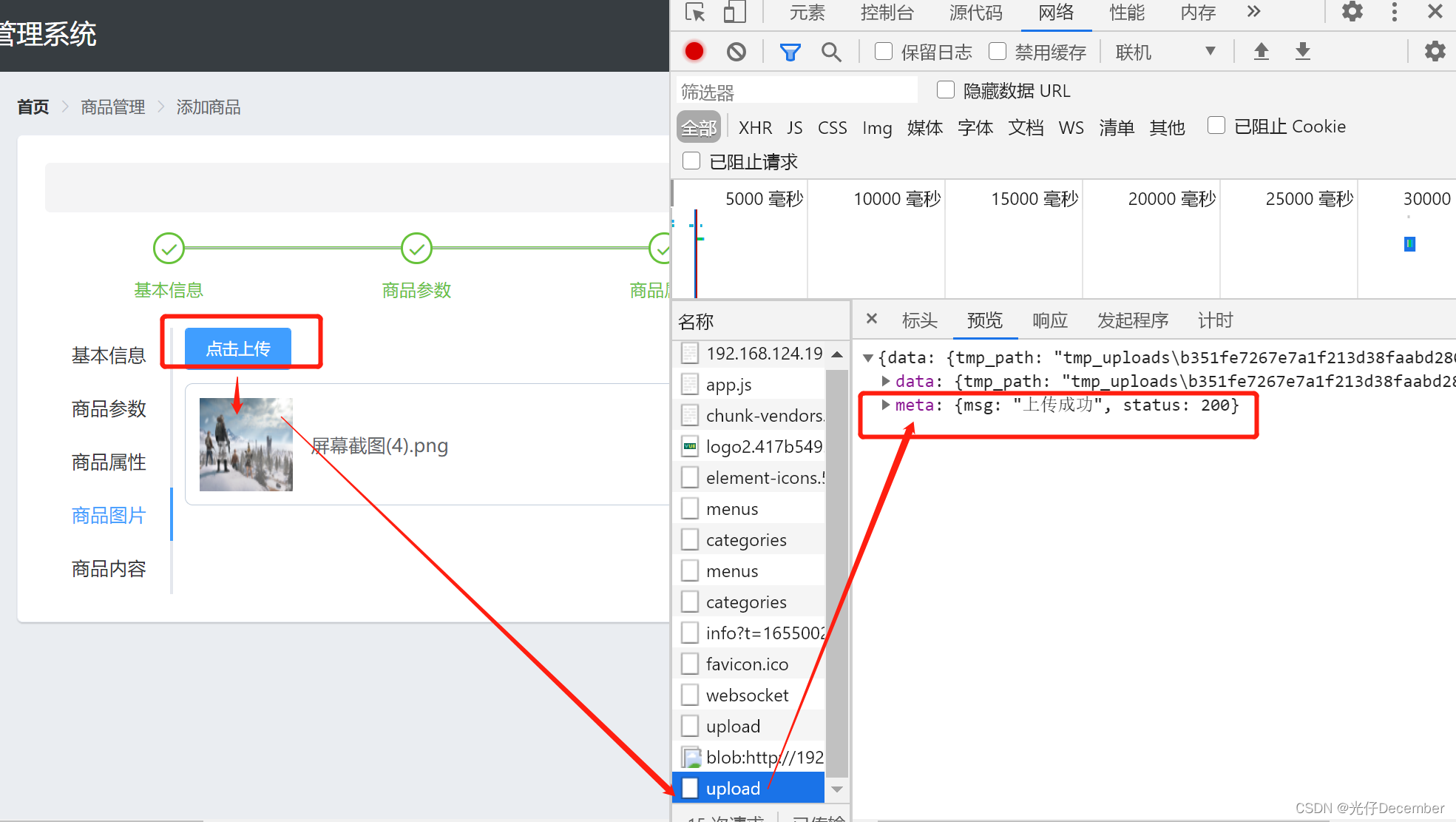Open network settings gear icon

pyautogui.click(x=1435, y=51)
